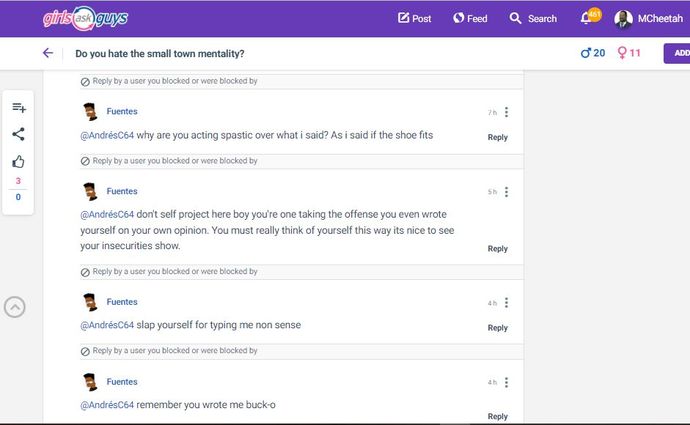
Task: View the male vote count of 20
Action: pyautogui.click(x=593, y=53)
